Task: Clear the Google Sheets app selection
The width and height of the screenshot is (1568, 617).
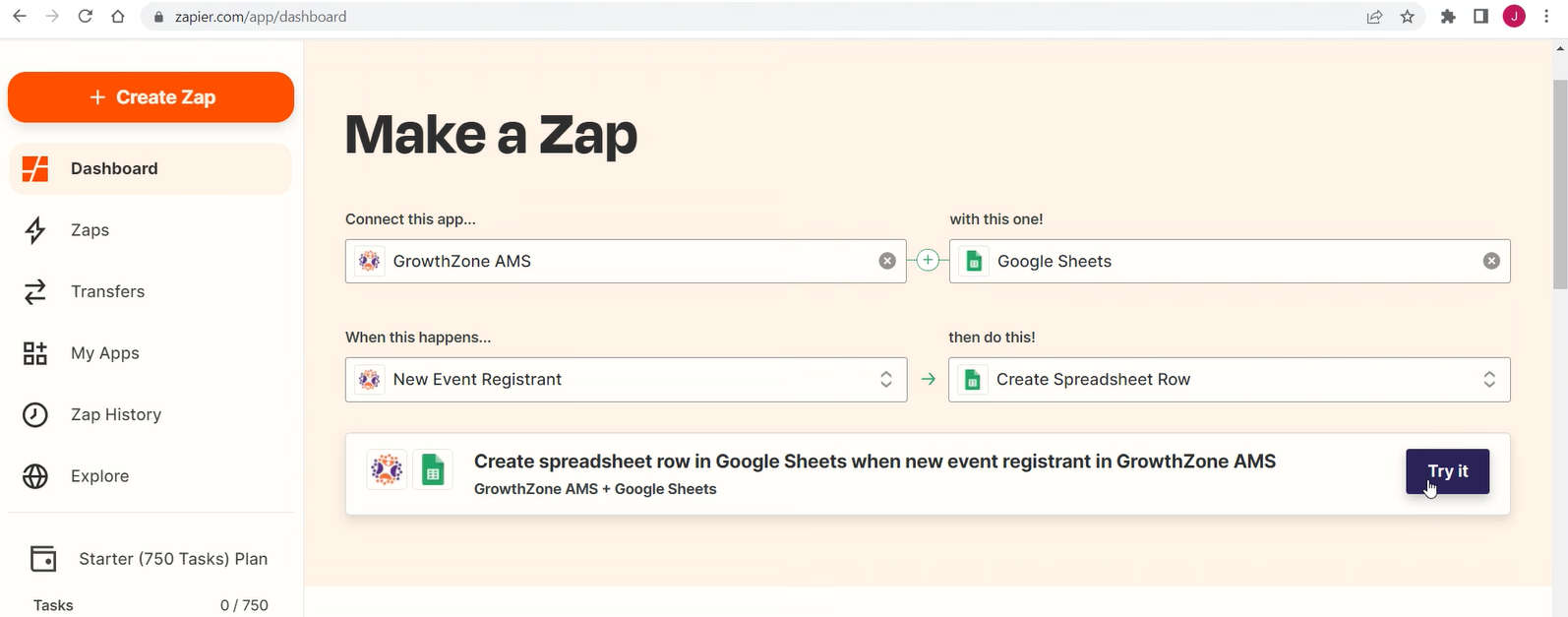Action: click(1491, 261)
